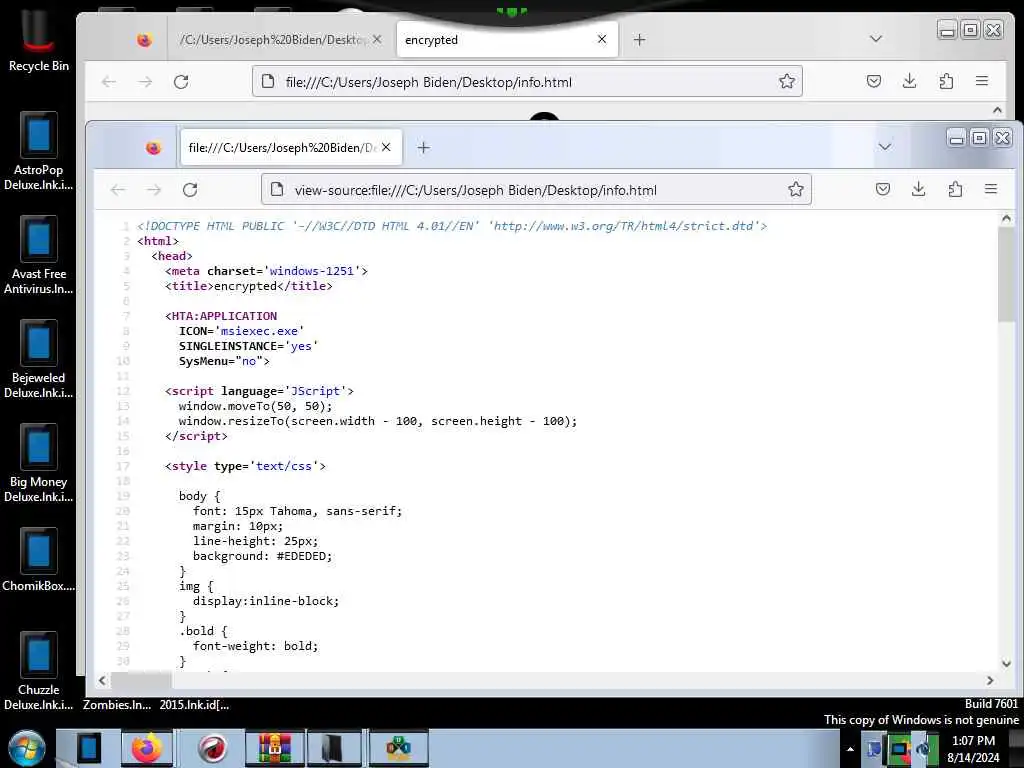This screenshot has width=1024, height=768.
Task: List all tabs in the background window
Action: pos(876,39)
